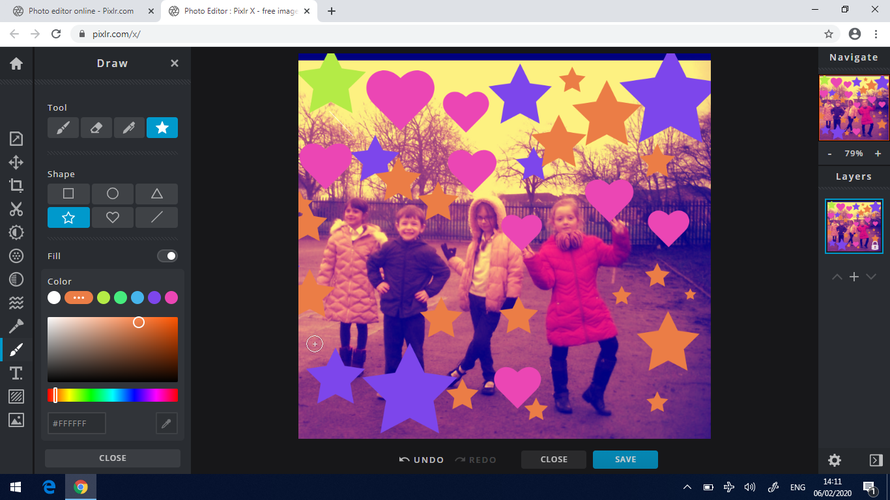Toggle the Fill switch

(168, 256)
